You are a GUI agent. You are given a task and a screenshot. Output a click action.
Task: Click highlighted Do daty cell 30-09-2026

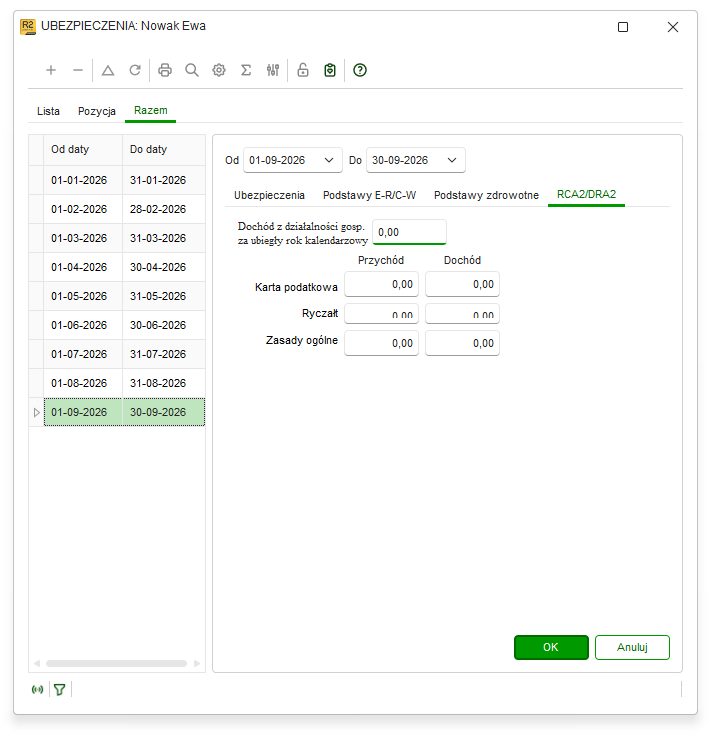click(x=164, y=412)
